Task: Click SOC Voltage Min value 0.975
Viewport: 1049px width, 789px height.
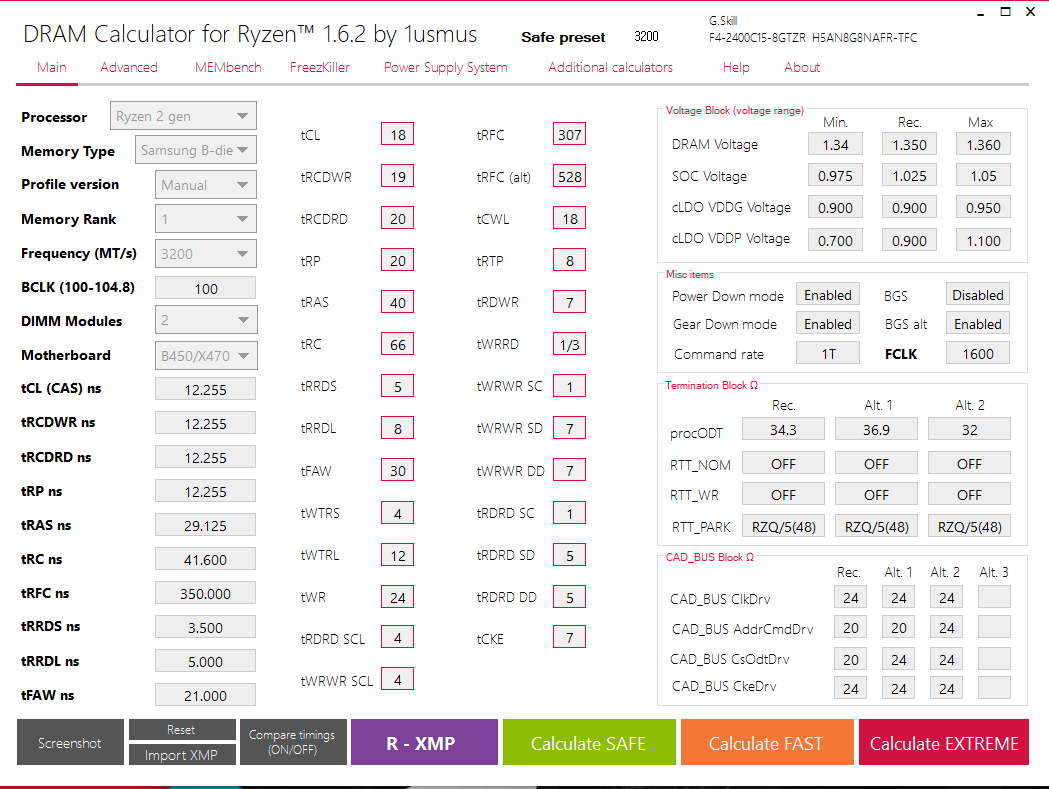Action: (x=835, y=176)
